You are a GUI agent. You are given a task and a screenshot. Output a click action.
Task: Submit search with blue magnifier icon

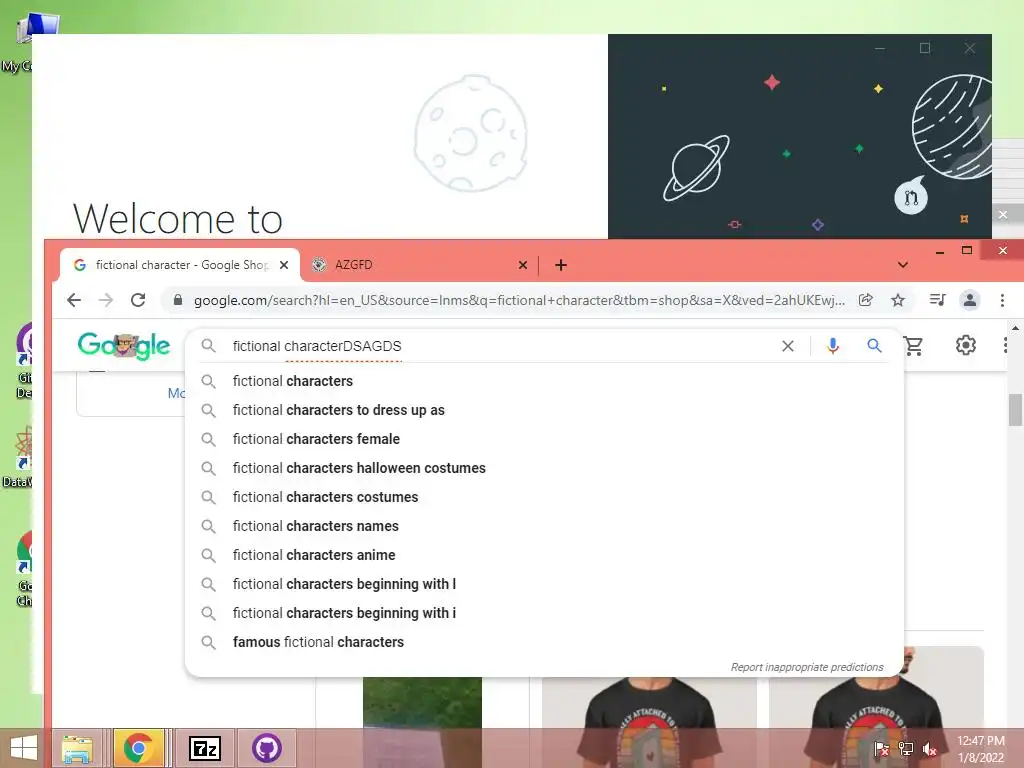(874, 345)
